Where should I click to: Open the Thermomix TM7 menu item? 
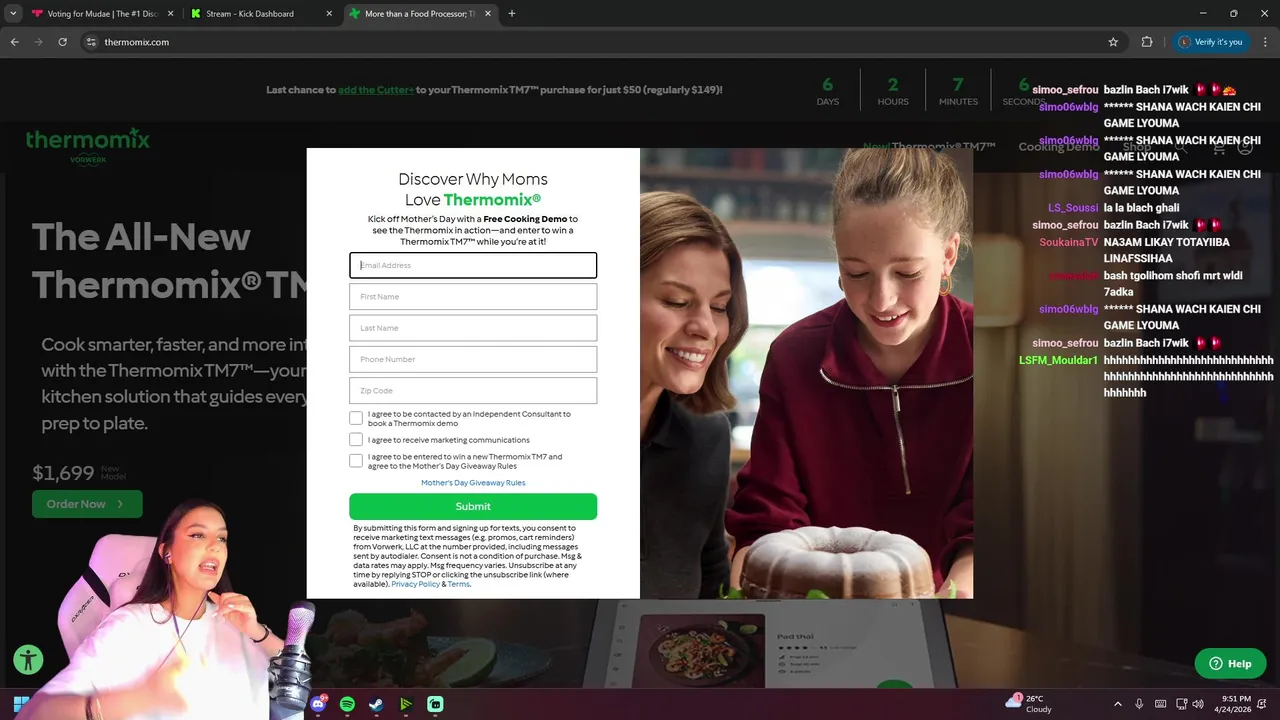tap(929, 147)
